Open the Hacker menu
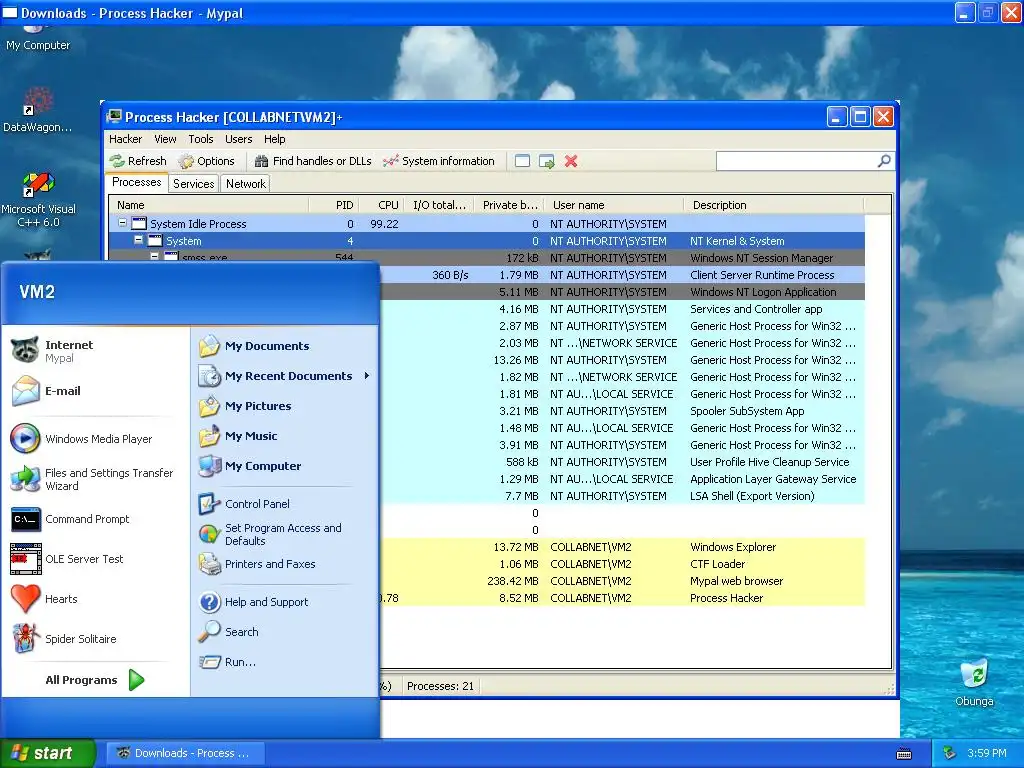 (125, 139)
